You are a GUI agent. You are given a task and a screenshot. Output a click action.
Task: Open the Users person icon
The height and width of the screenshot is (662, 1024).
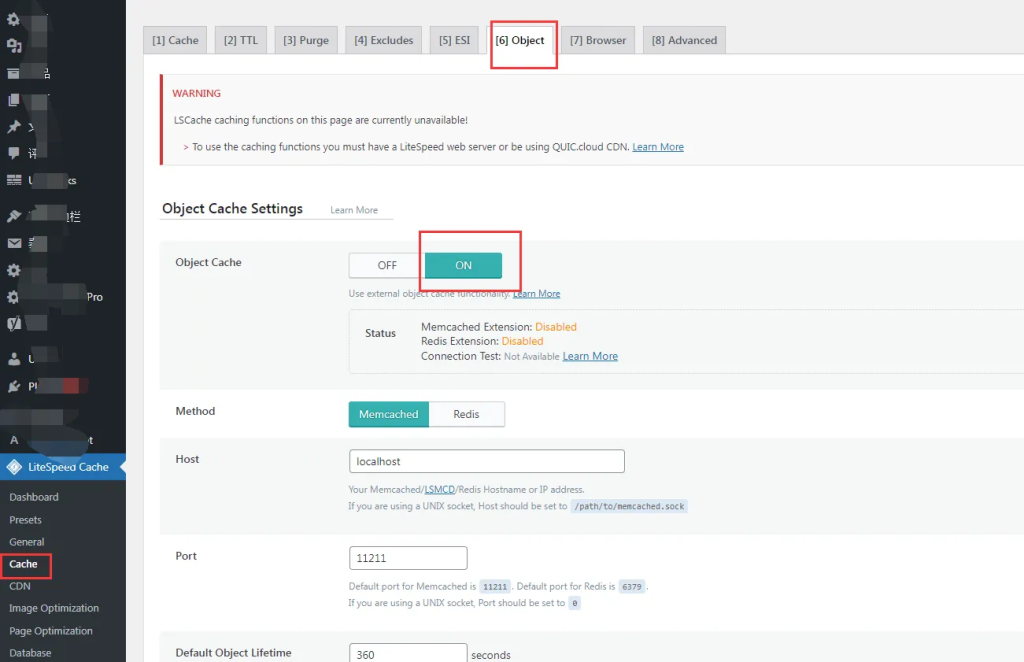tap(14, 359)
